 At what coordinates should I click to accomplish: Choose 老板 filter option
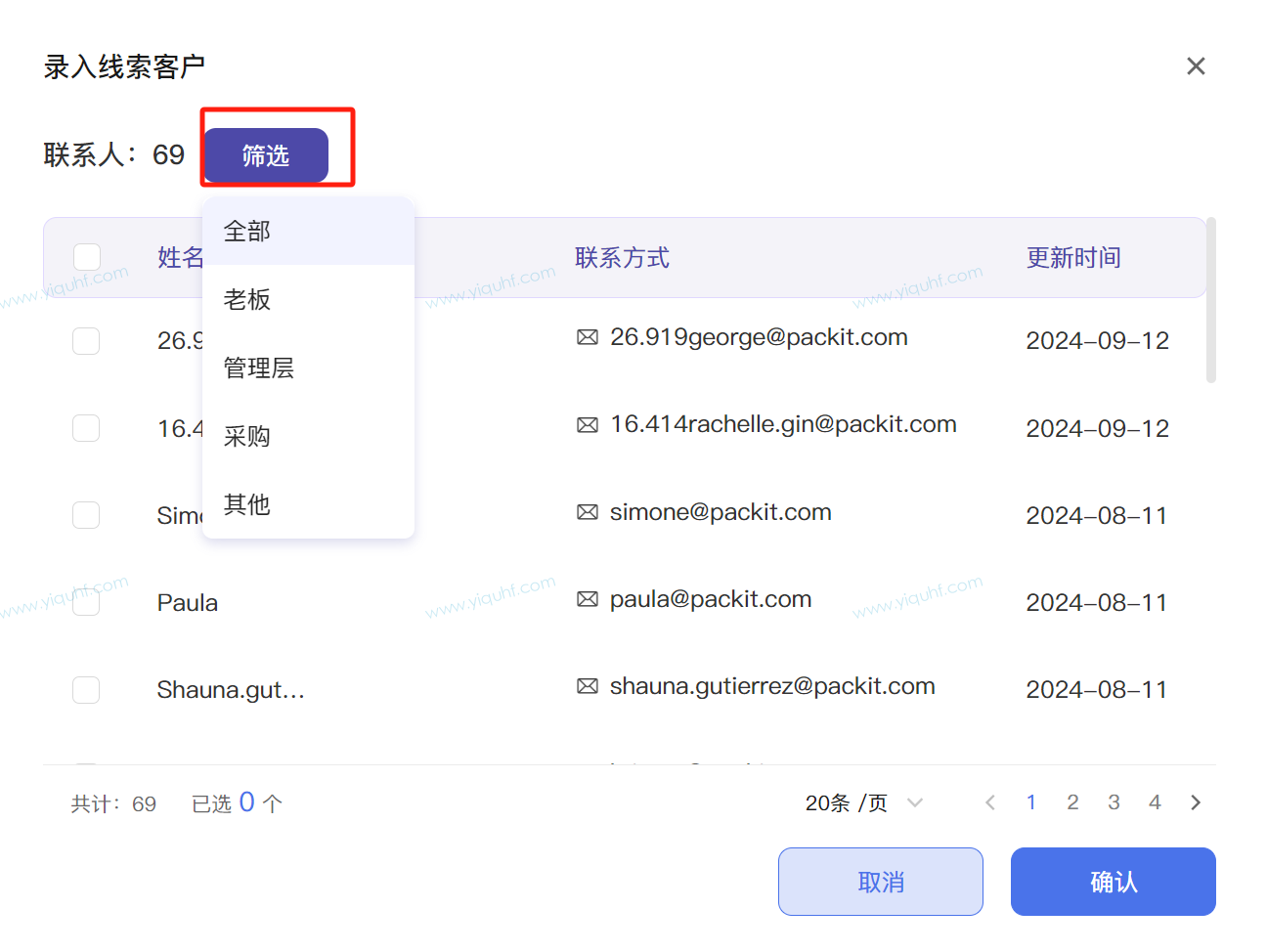(308, 299)
